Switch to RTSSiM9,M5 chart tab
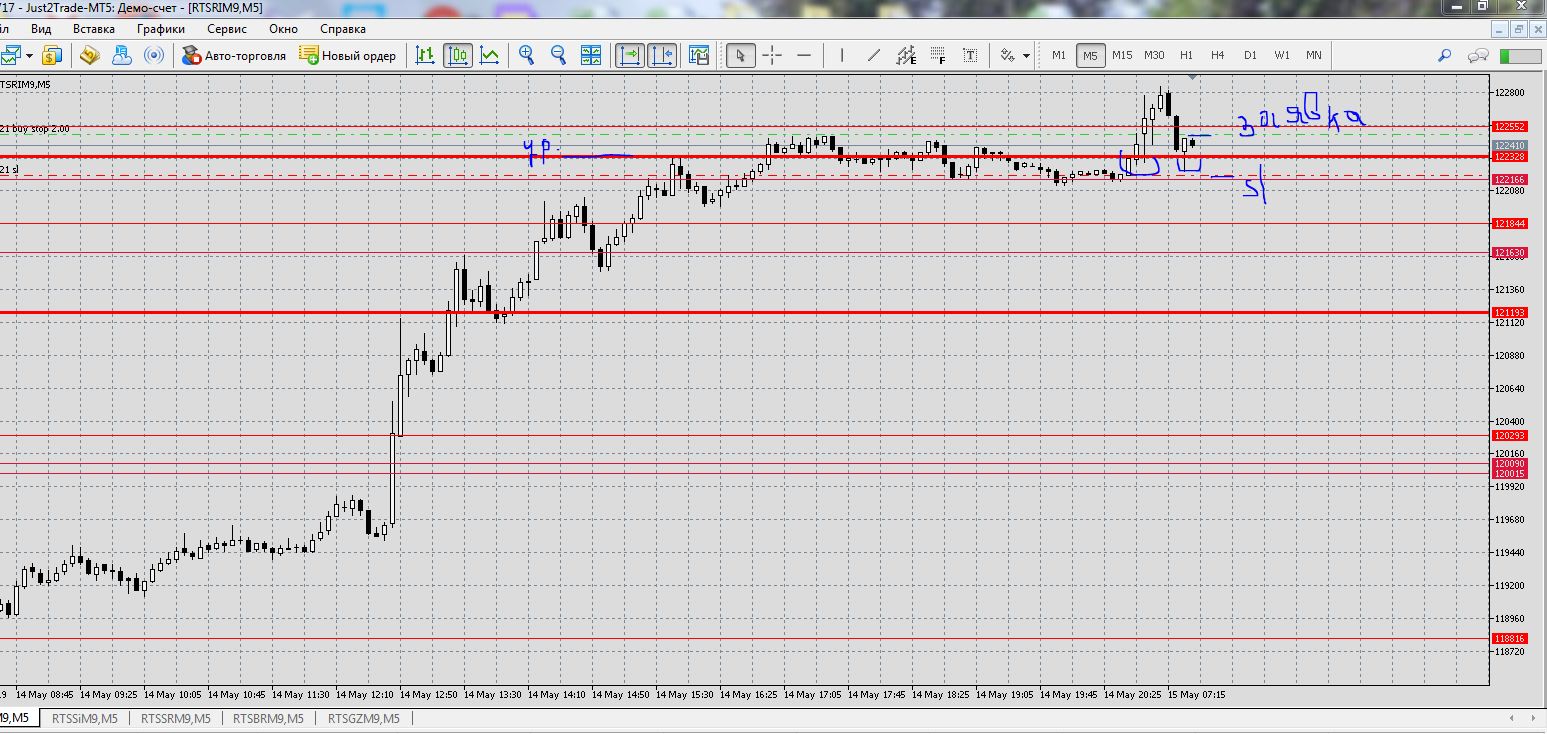The image size is (1547, 734). (85, 718)
